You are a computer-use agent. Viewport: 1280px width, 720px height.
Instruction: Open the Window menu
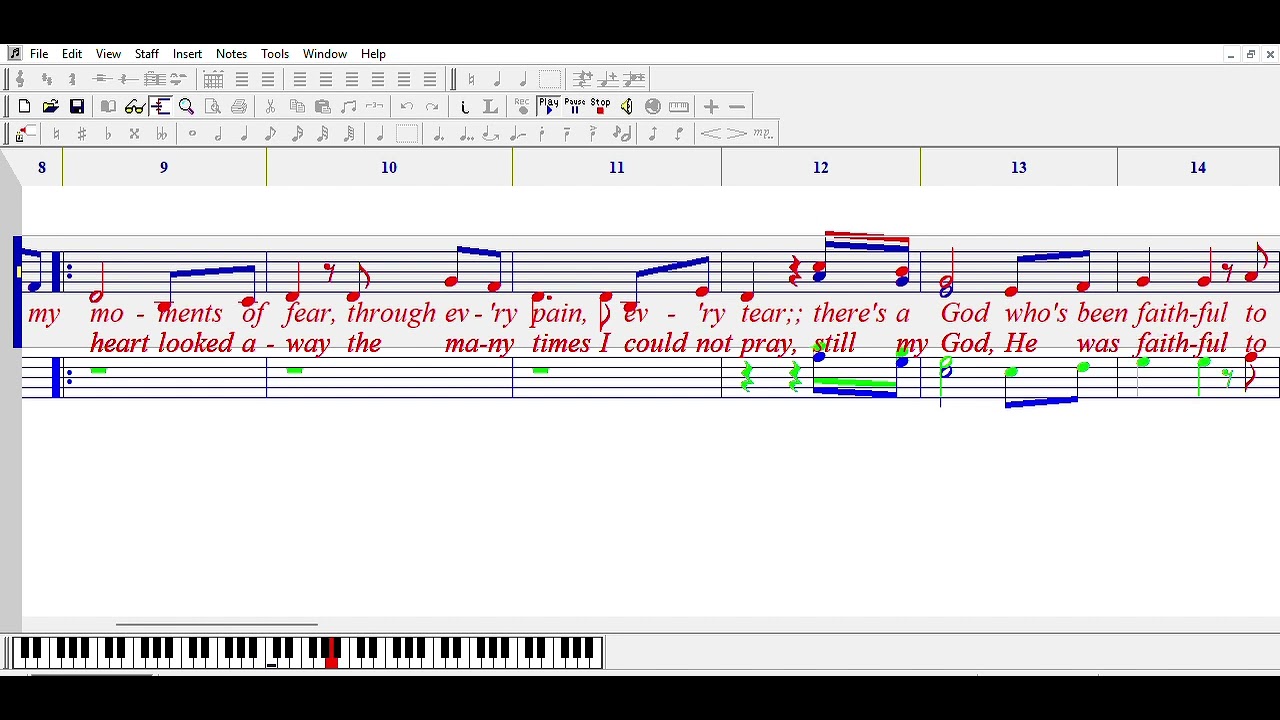pos(325,54)
